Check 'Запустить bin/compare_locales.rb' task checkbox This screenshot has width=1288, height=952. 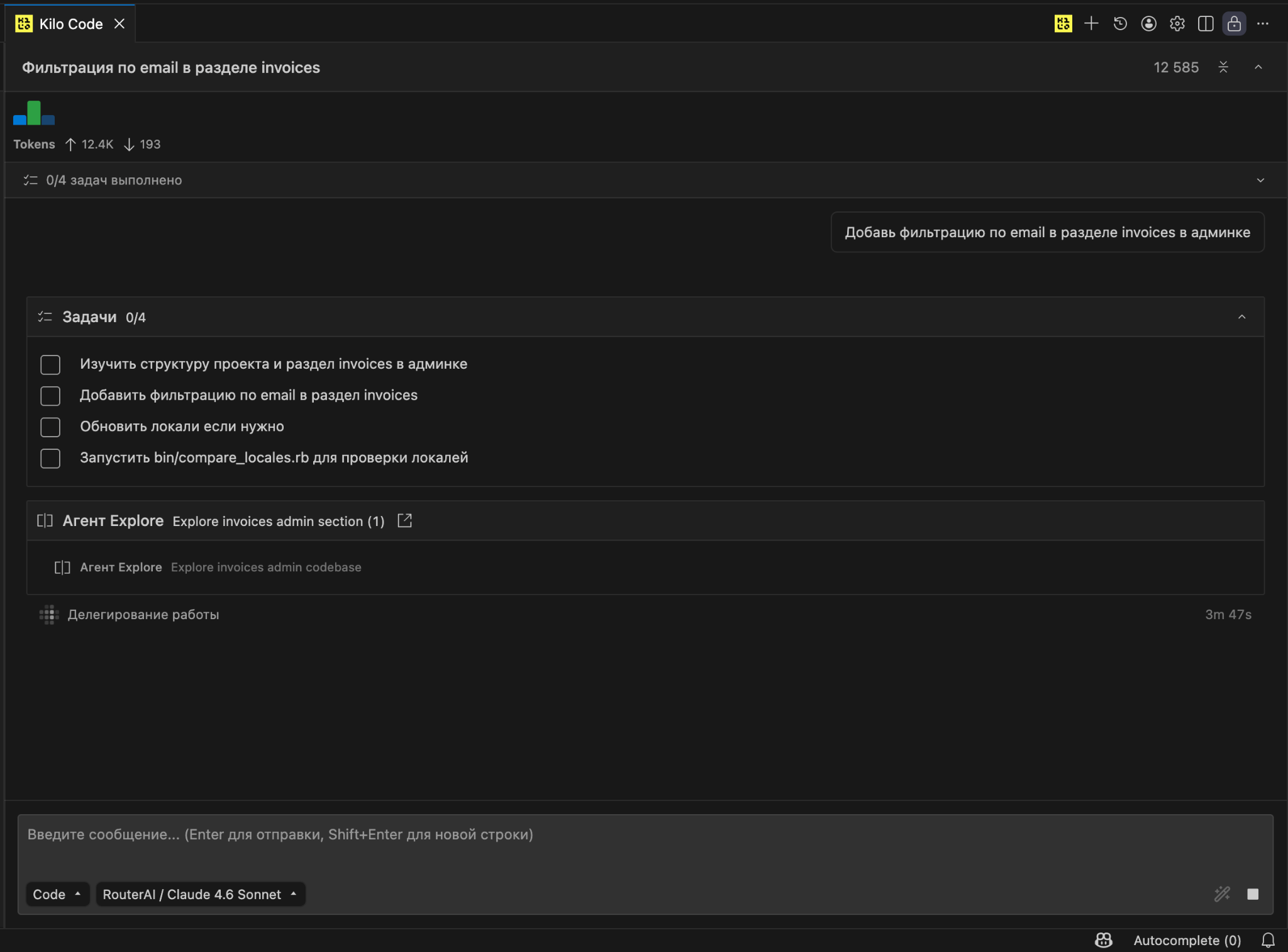(50, 458)
